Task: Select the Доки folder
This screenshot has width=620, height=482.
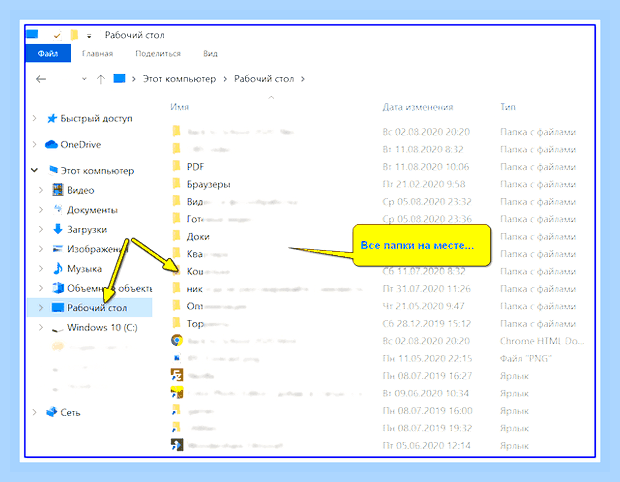Action: [x=198, y=236]
